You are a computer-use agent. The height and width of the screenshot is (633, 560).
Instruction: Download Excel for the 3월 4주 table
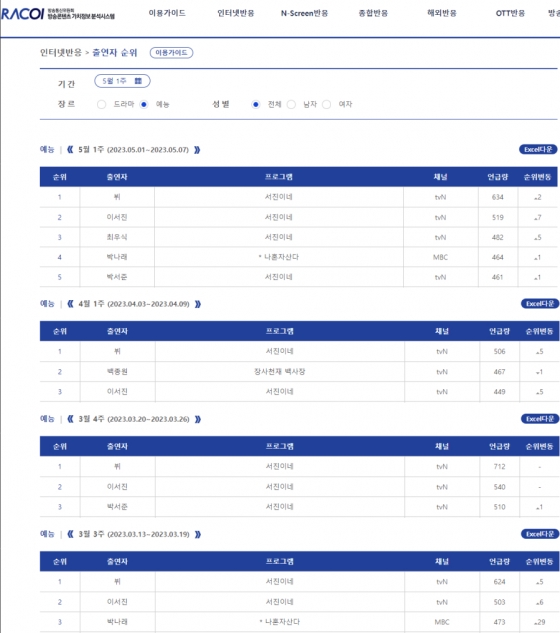point(540,419)
